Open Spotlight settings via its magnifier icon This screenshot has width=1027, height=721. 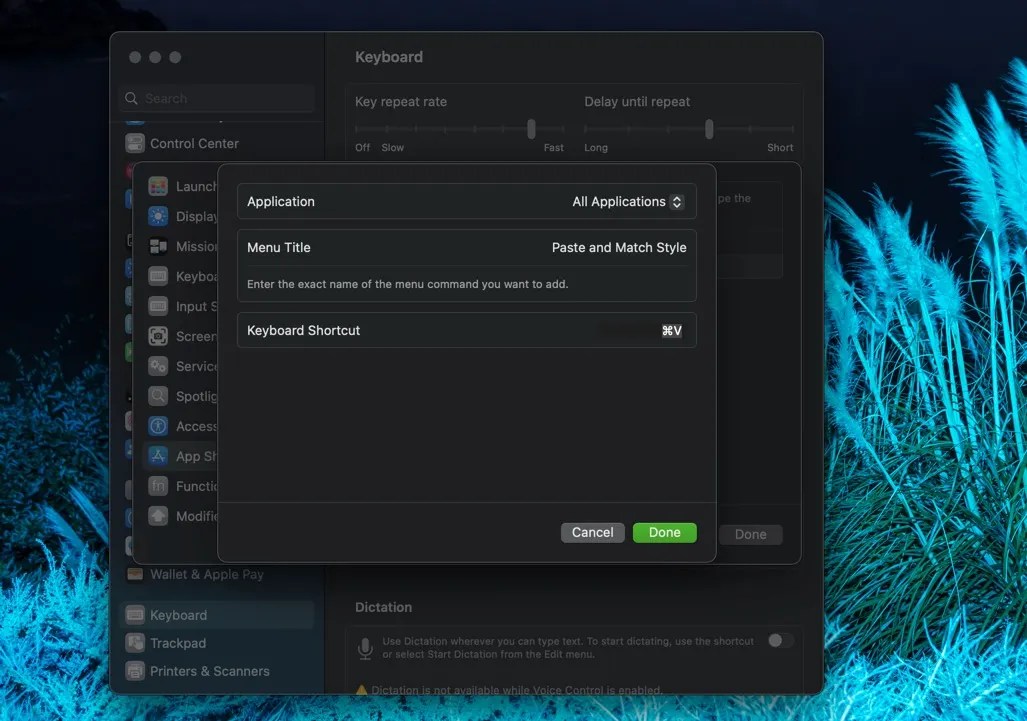point(158,396)
